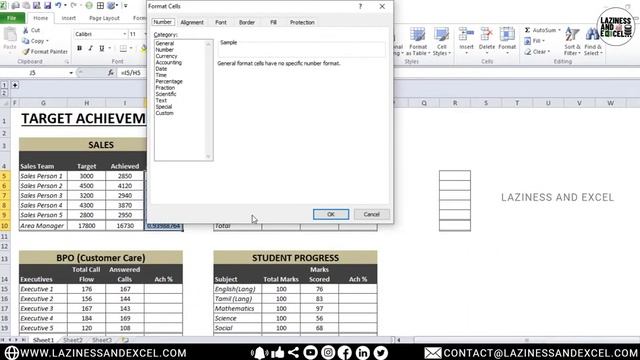Switch to the Protection tab in dialog

(x=302, y=22)
